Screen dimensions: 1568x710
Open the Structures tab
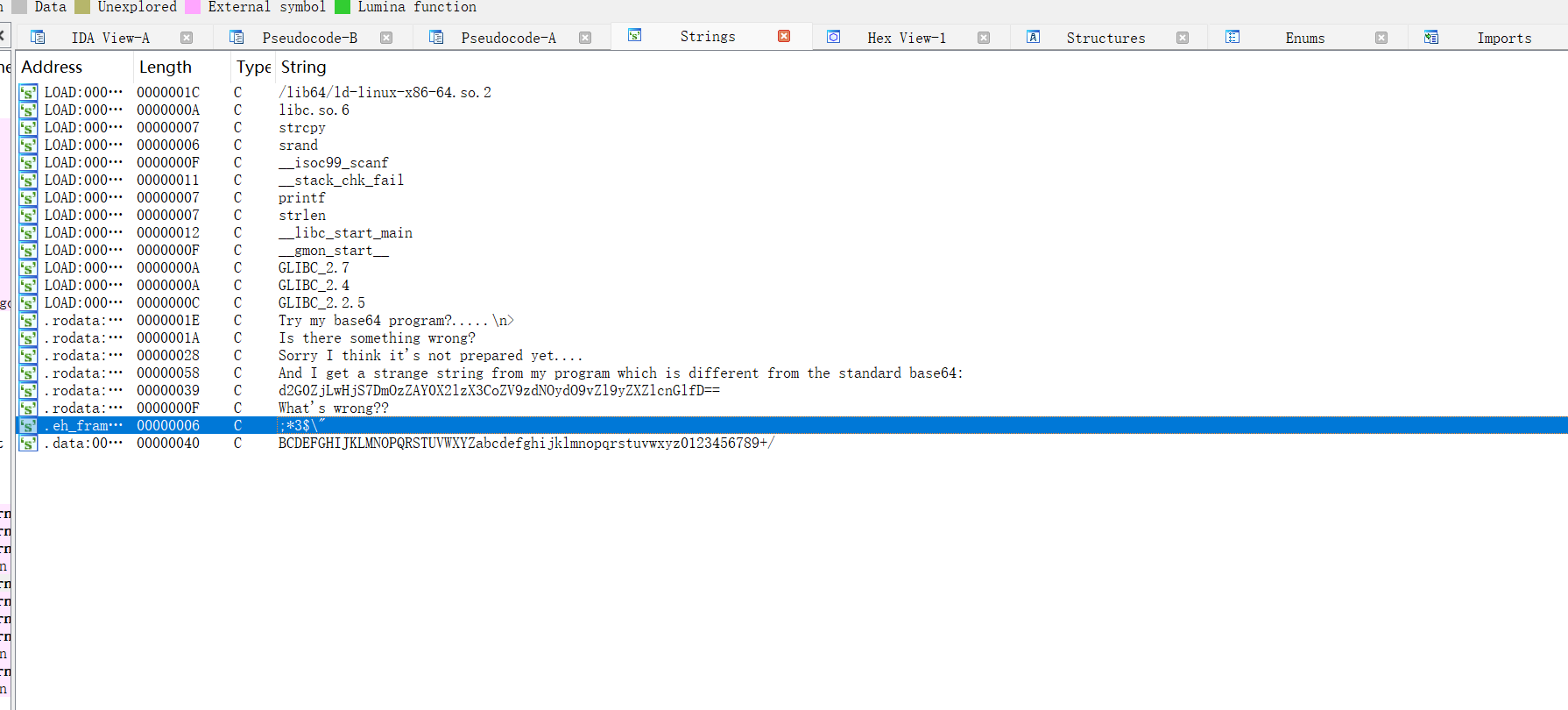(1105, 38)
